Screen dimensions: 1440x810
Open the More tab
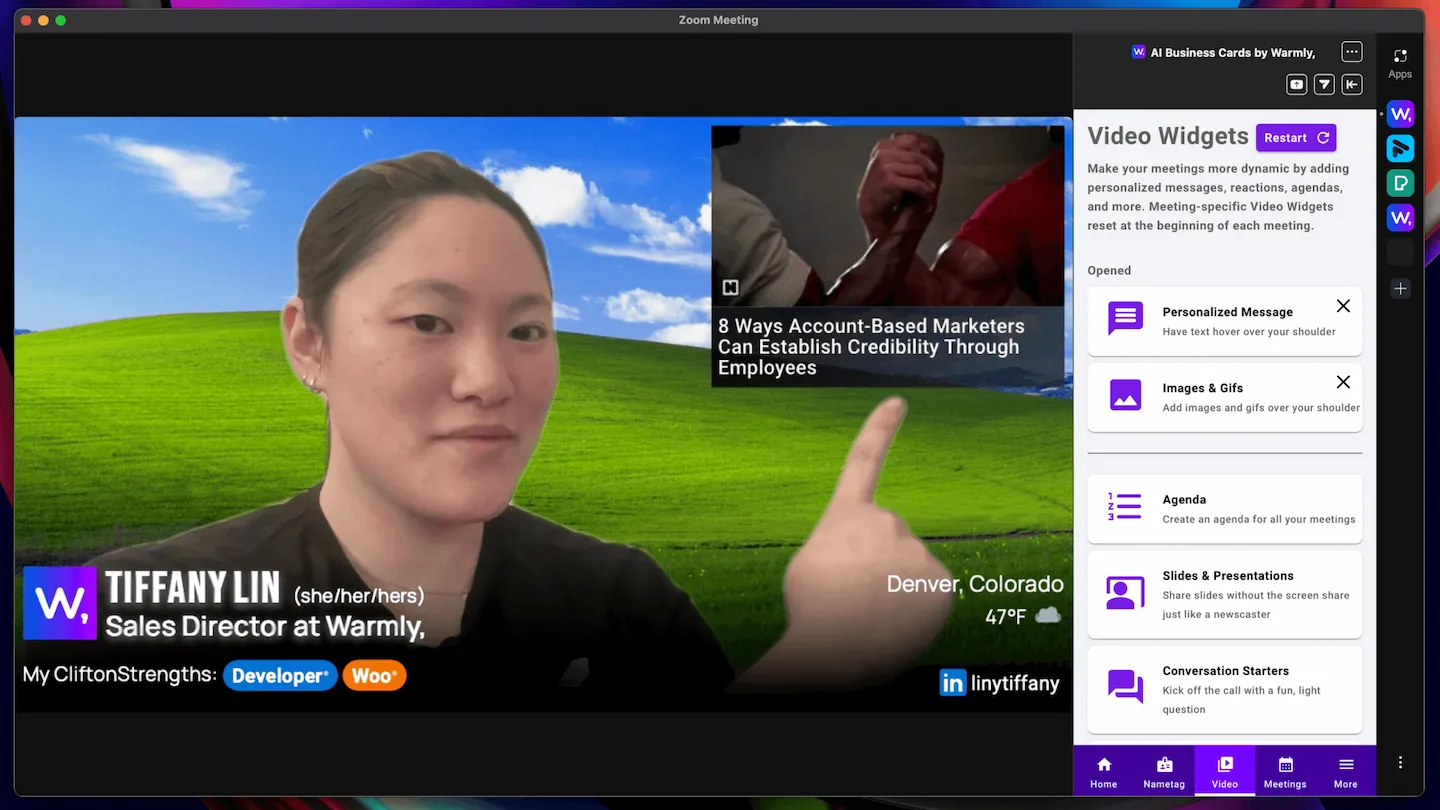click(1346, 772)
